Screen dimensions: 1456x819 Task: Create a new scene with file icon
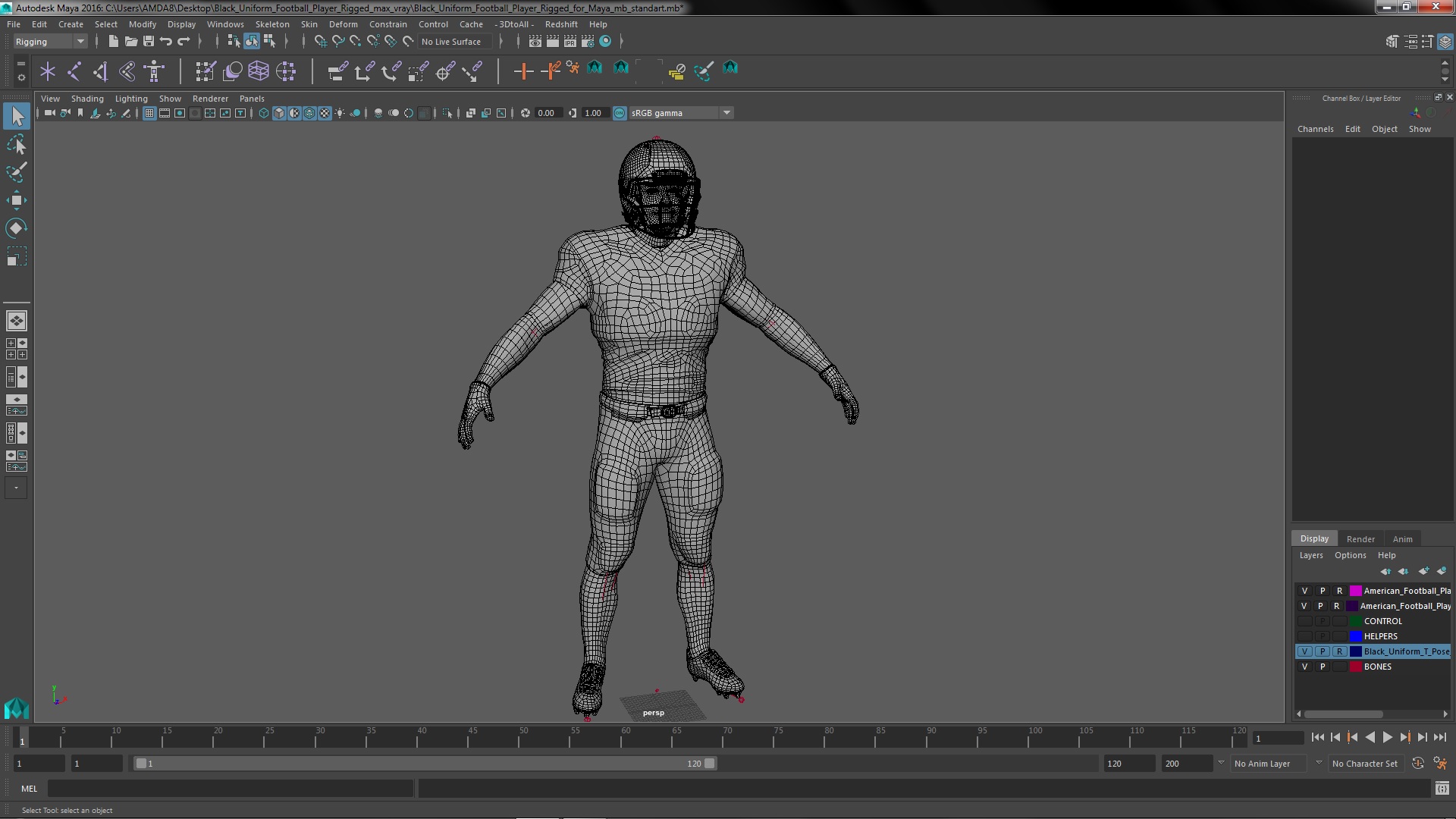click(x=114, y=41)
